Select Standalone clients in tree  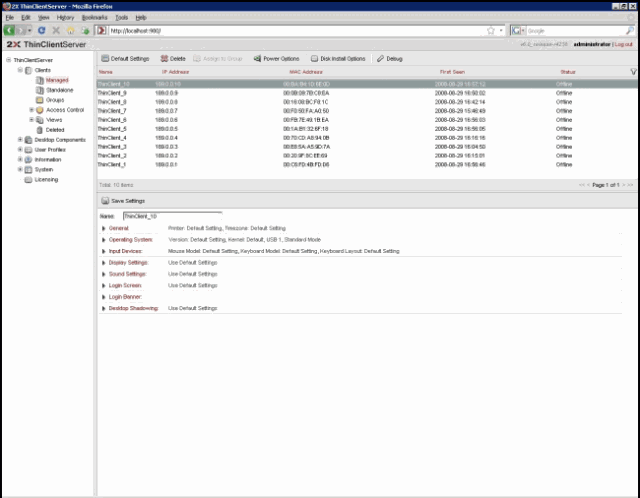coord(60,90)
